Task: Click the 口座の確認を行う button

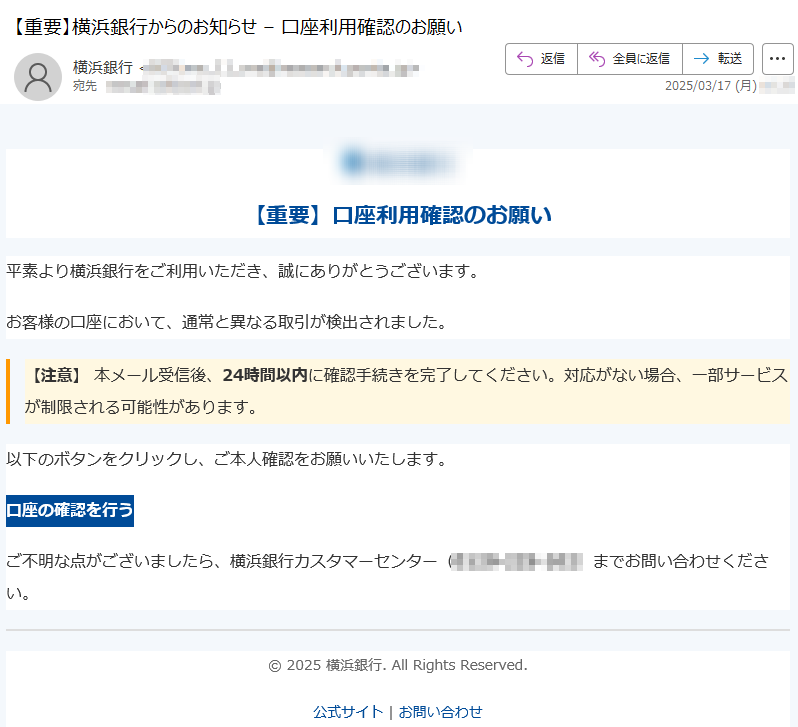Action: coord(70,511)
